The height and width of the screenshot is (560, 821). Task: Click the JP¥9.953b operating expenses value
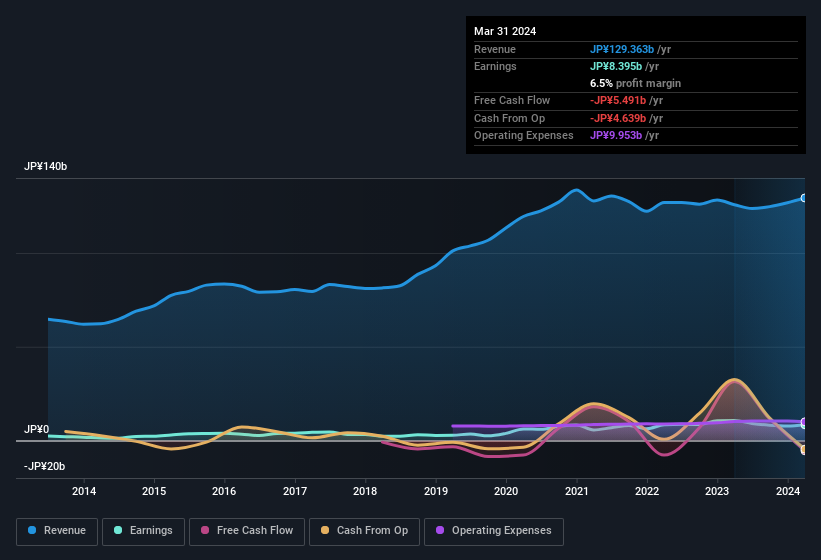click(x=616, y=136)
